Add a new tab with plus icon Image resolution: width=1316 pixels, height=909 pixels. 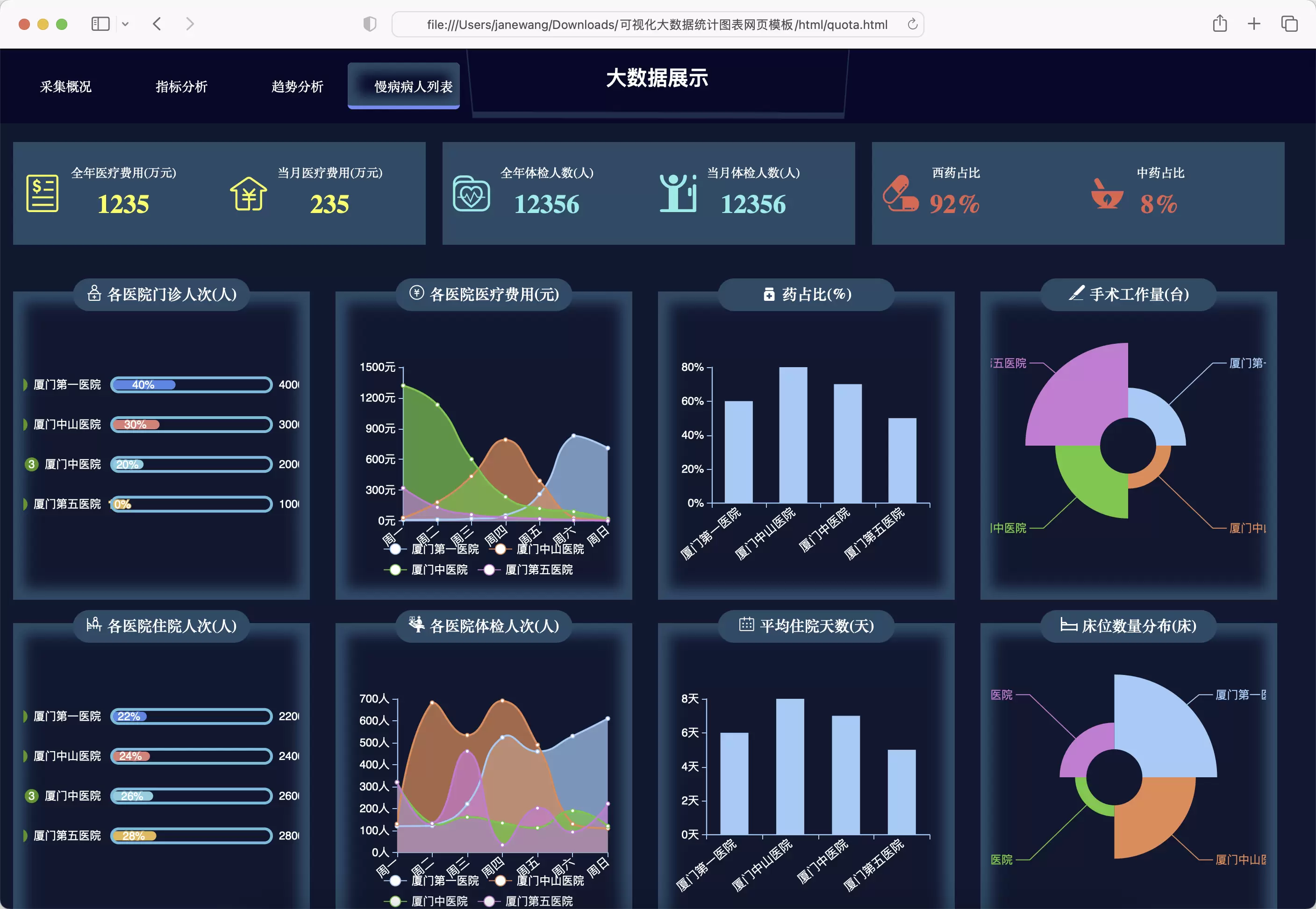[x=1254, y=24]
